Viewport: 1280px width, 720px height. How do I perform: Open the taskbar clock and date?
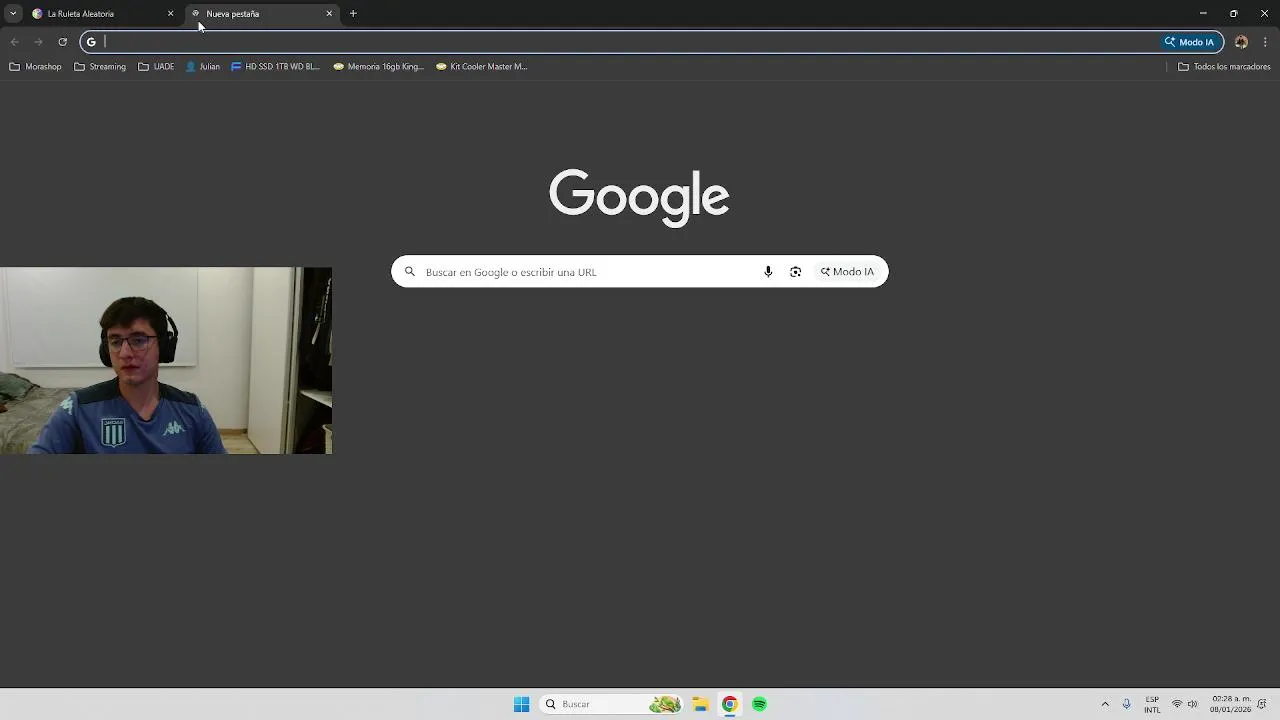pyautogui.click(x=1230, y=704)
